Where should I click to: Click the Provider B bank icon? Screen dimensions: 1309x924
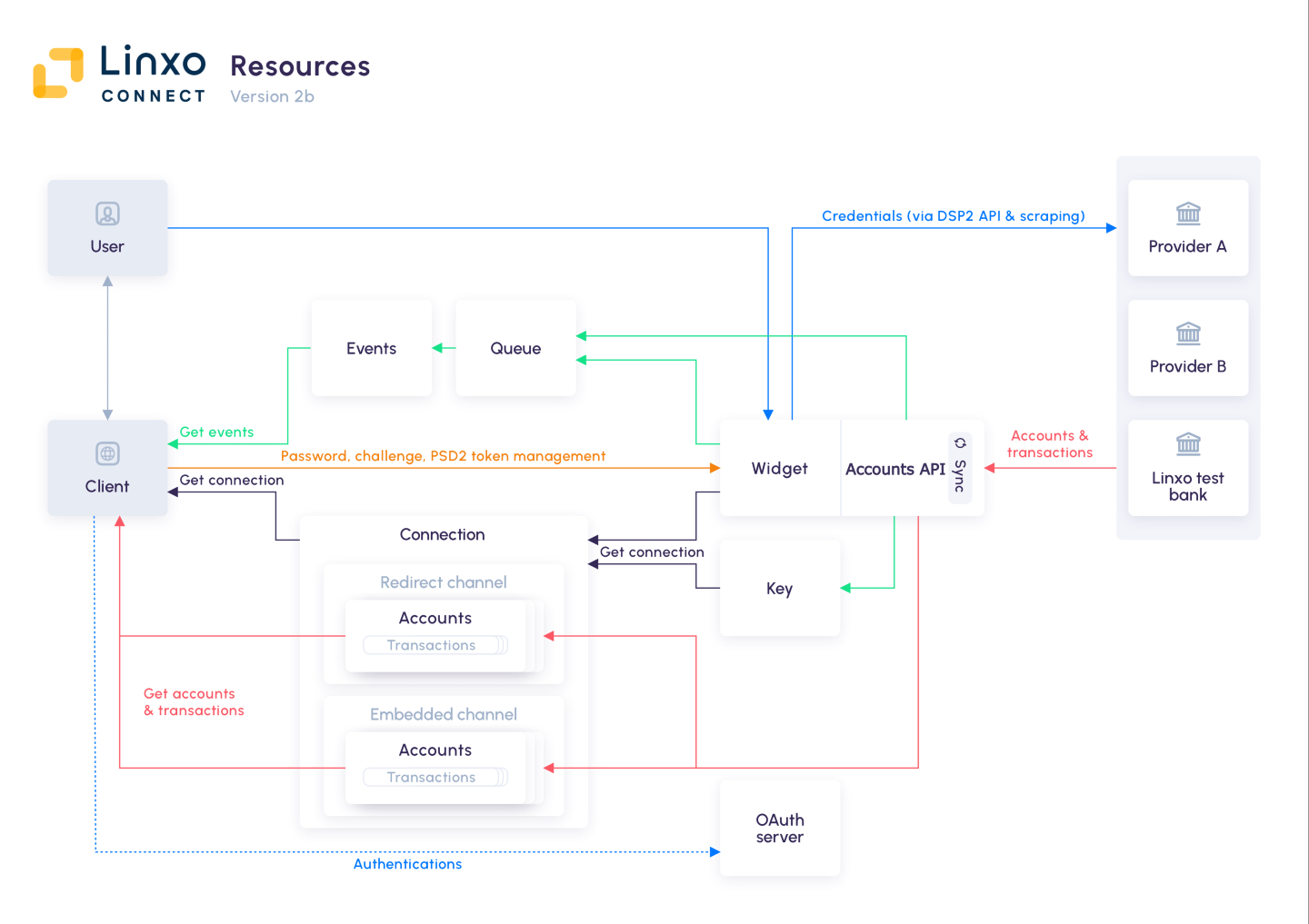(x=1188, y=333)
